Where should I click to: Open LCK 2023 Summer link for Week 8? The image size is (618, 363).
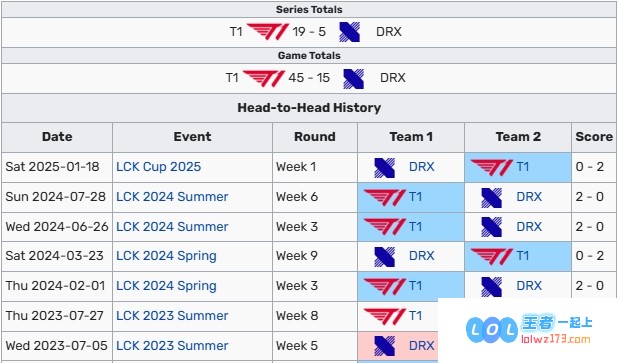tap(172, 316)
